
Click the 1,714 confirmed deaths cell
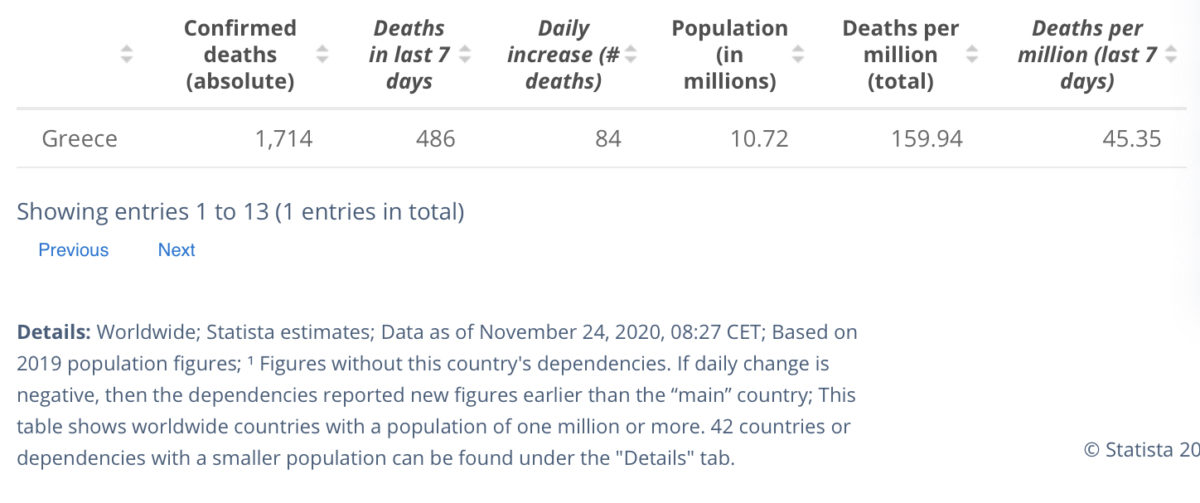(283, 139)
